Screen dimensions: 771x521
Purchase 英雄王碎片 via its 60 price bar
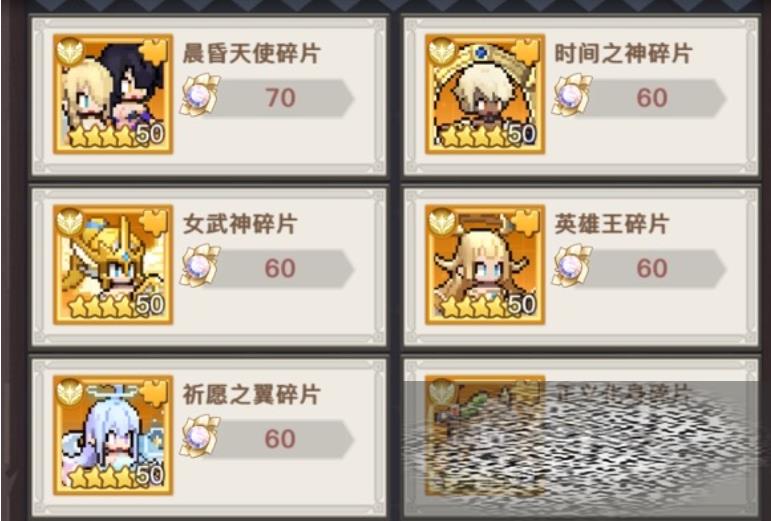coord(652,268)
